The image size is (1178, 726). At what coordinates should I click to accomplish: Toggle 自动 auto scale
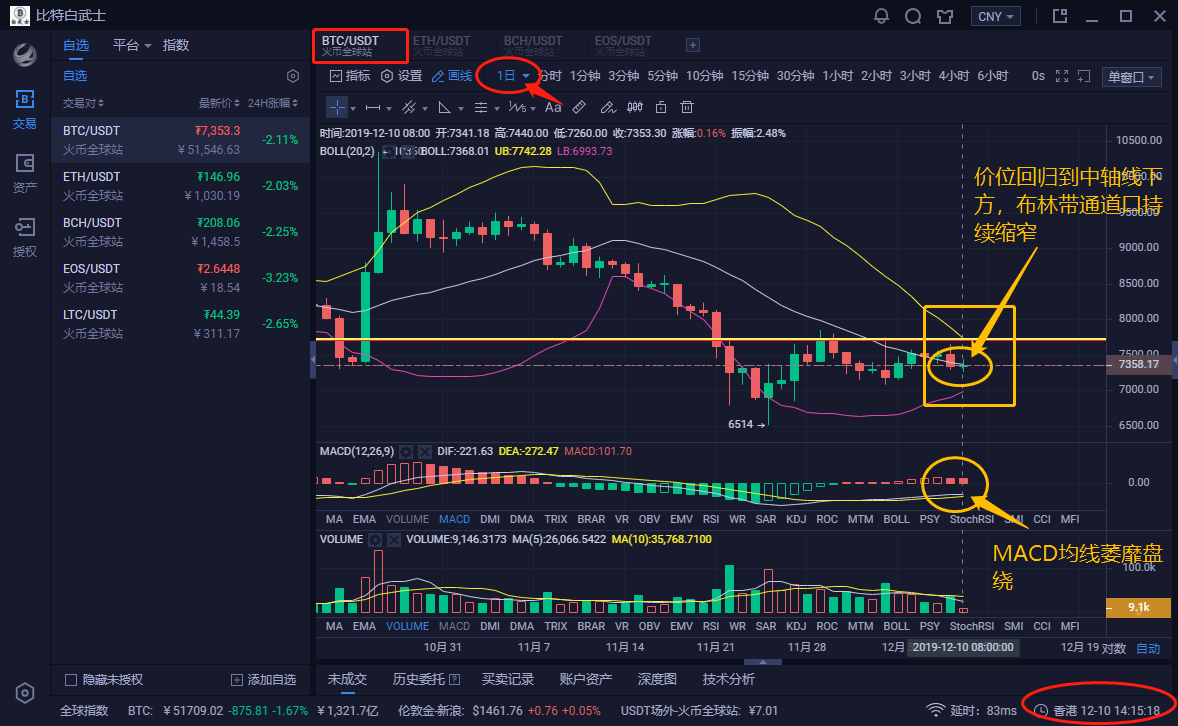click(x=1148, y=649)
